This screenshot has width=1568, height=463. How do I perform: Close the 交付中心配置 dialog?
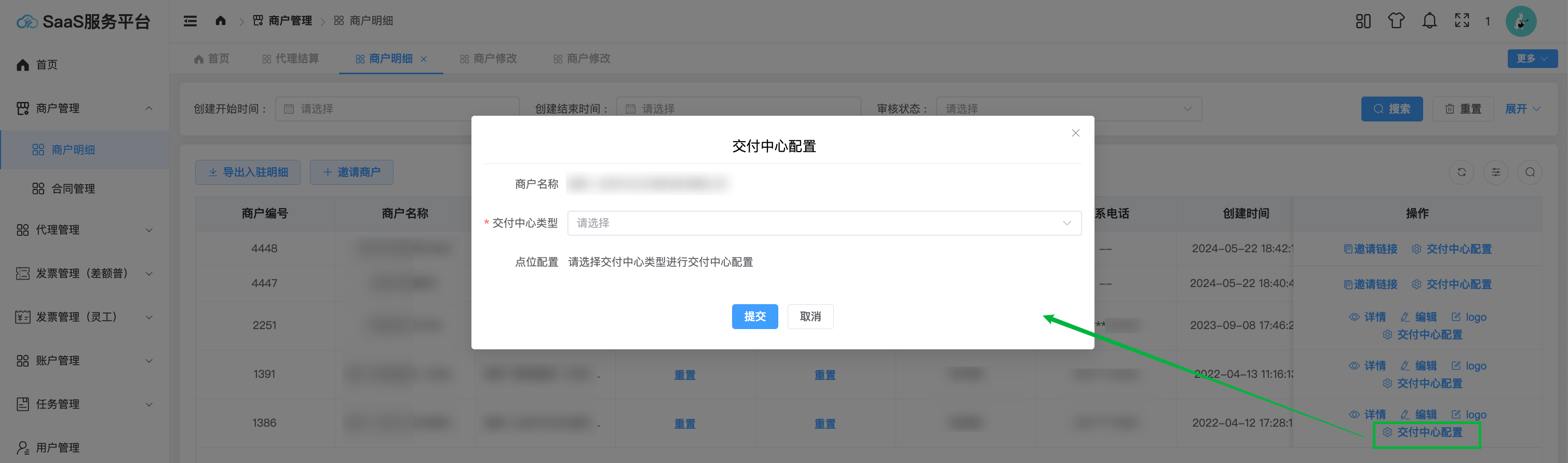coord(1075,133)
